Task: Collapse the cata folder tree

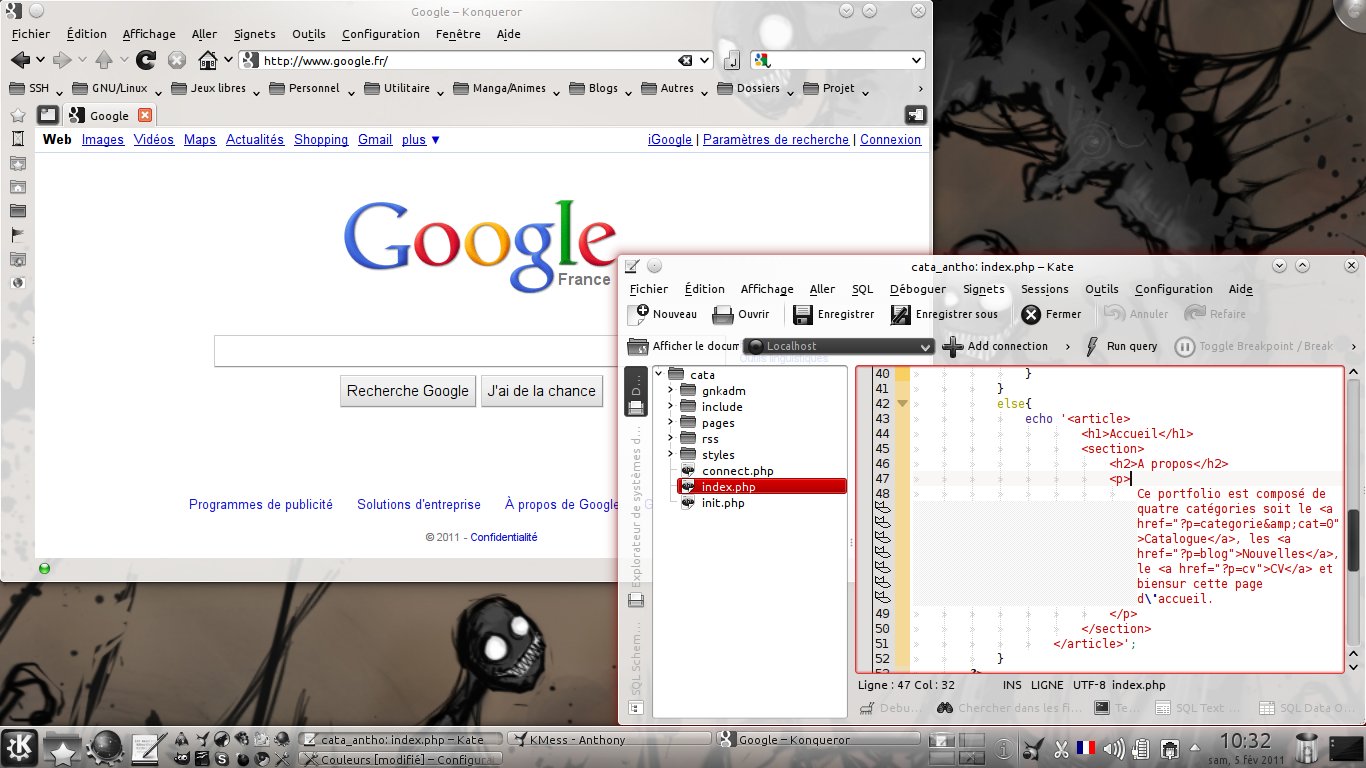Action: pos(659,375)
